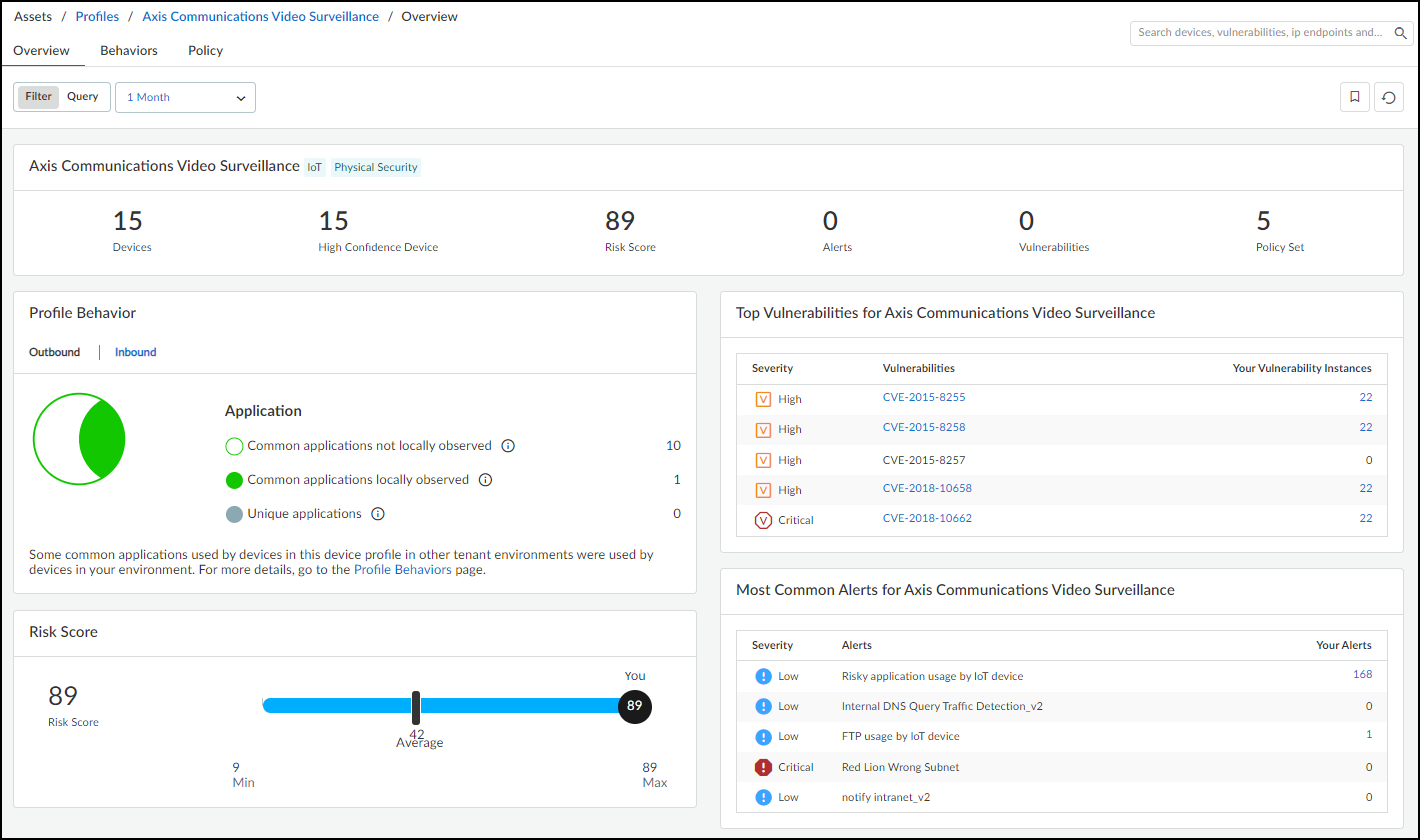Open the Profile Behaviors page link
This screenshot has height=840, width=1420.
pyautogui.click(x=403, y=570)
